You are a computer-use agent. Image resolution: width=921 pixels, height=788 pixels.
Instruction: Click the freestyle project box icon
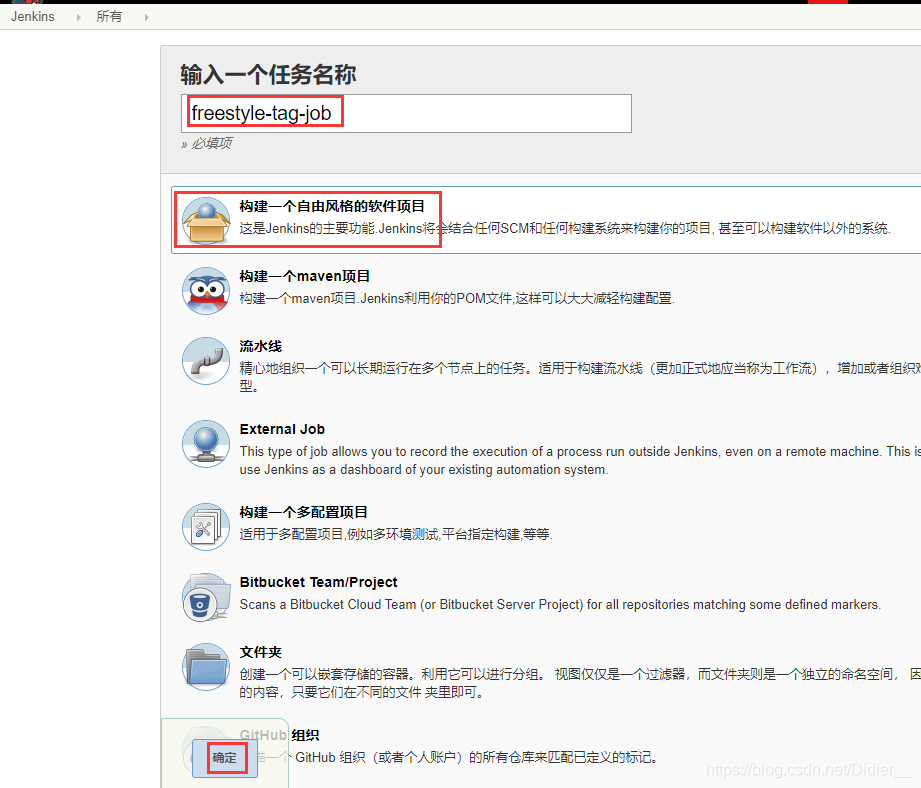coord(206,220)
